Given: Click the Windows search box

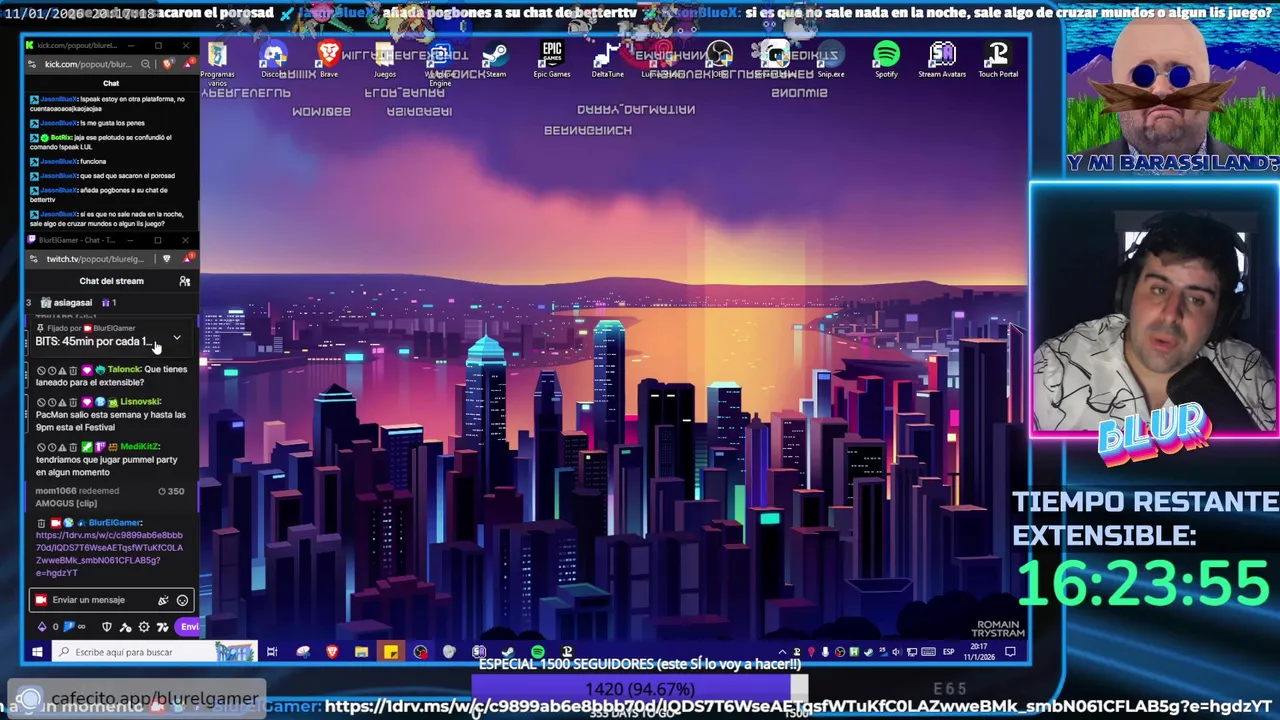Looking at the screenshot, I should 153,652.
